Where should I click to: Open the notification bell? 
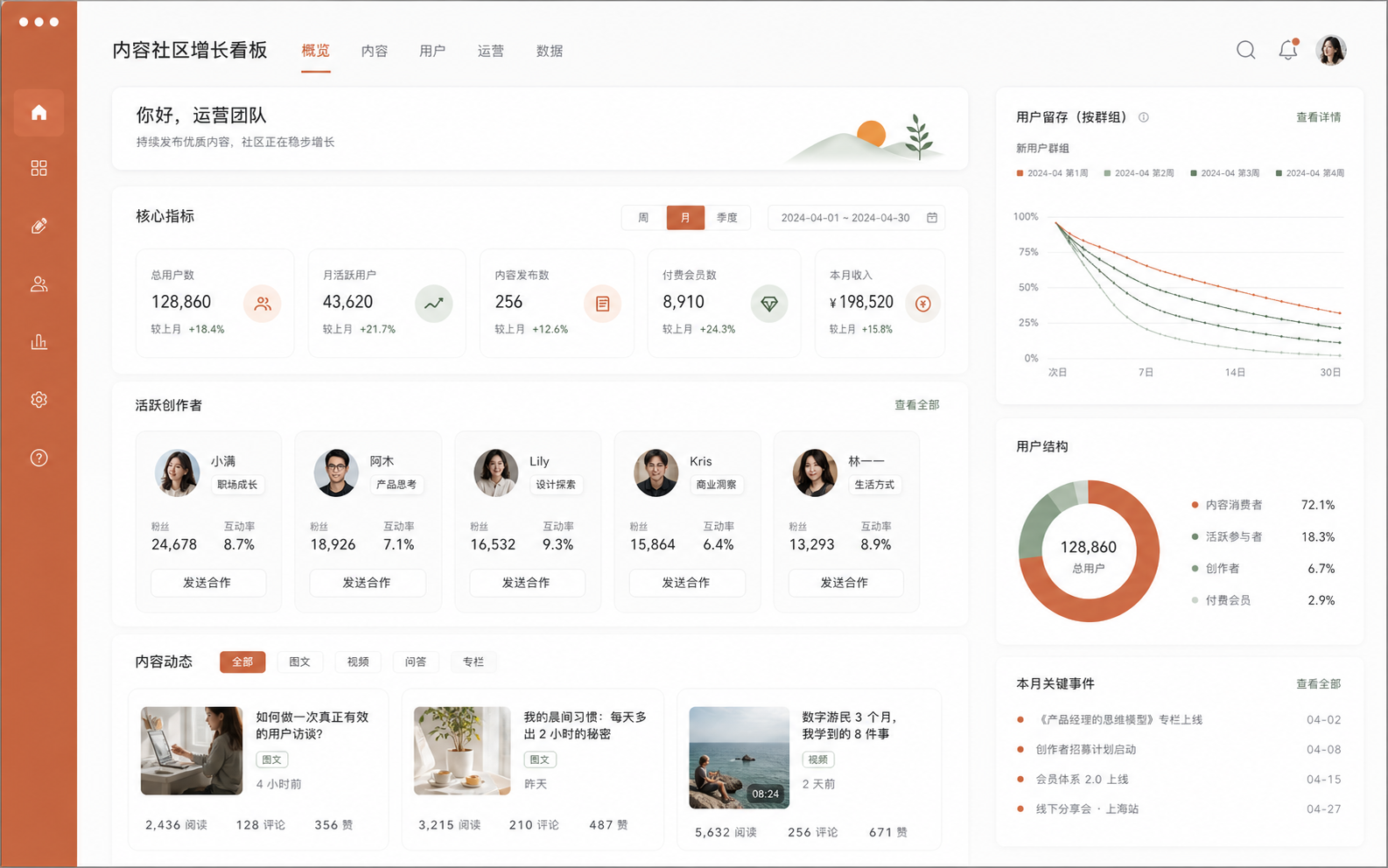[1288, 50]
